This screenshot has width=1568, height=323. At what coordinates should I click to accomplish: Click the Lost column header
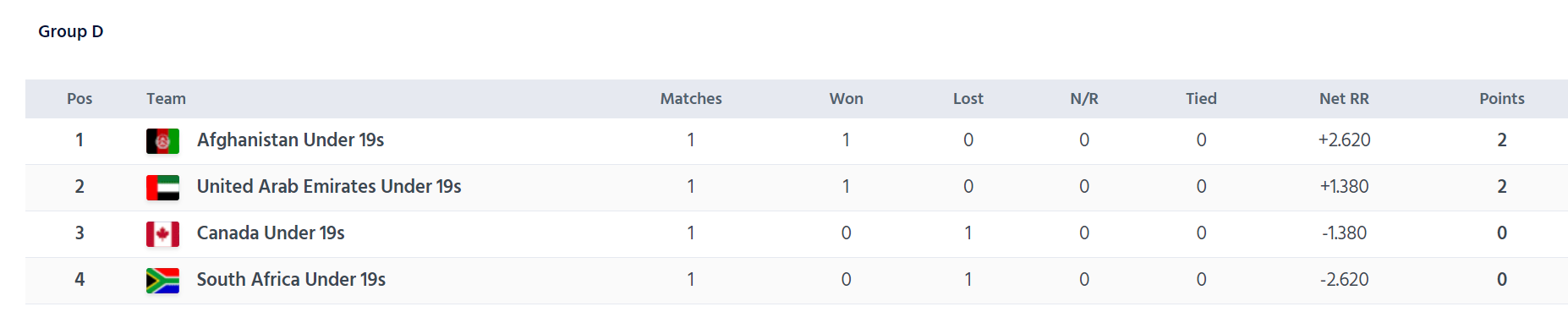tap(968, 99)
